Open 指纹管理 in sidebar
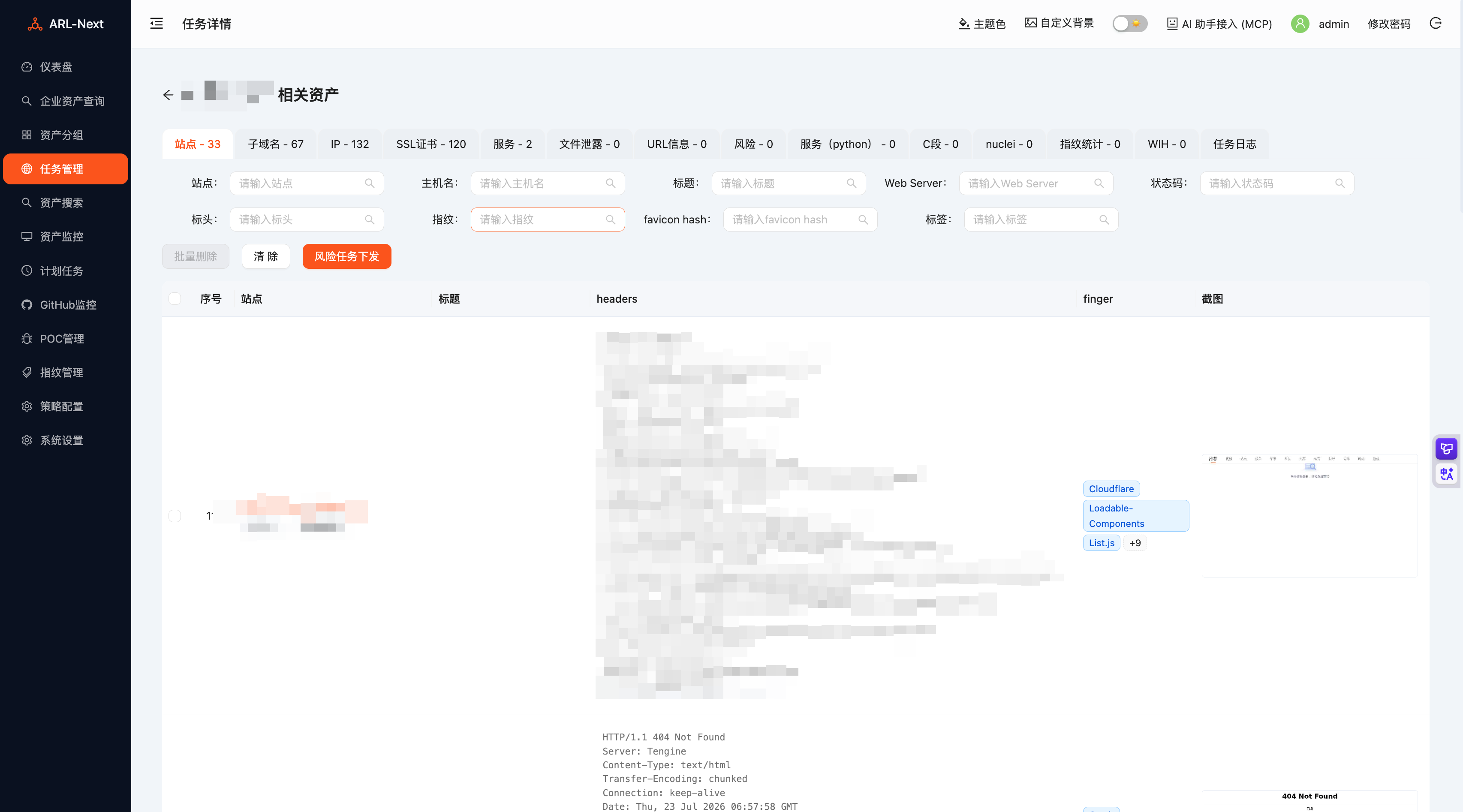This screenshot has width=1463, height=812. pos(65,373)
